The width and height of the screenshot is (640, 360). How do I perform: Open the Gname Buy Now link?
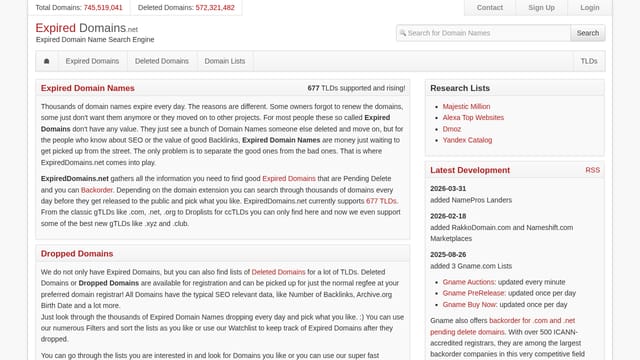tap(470, 304)
